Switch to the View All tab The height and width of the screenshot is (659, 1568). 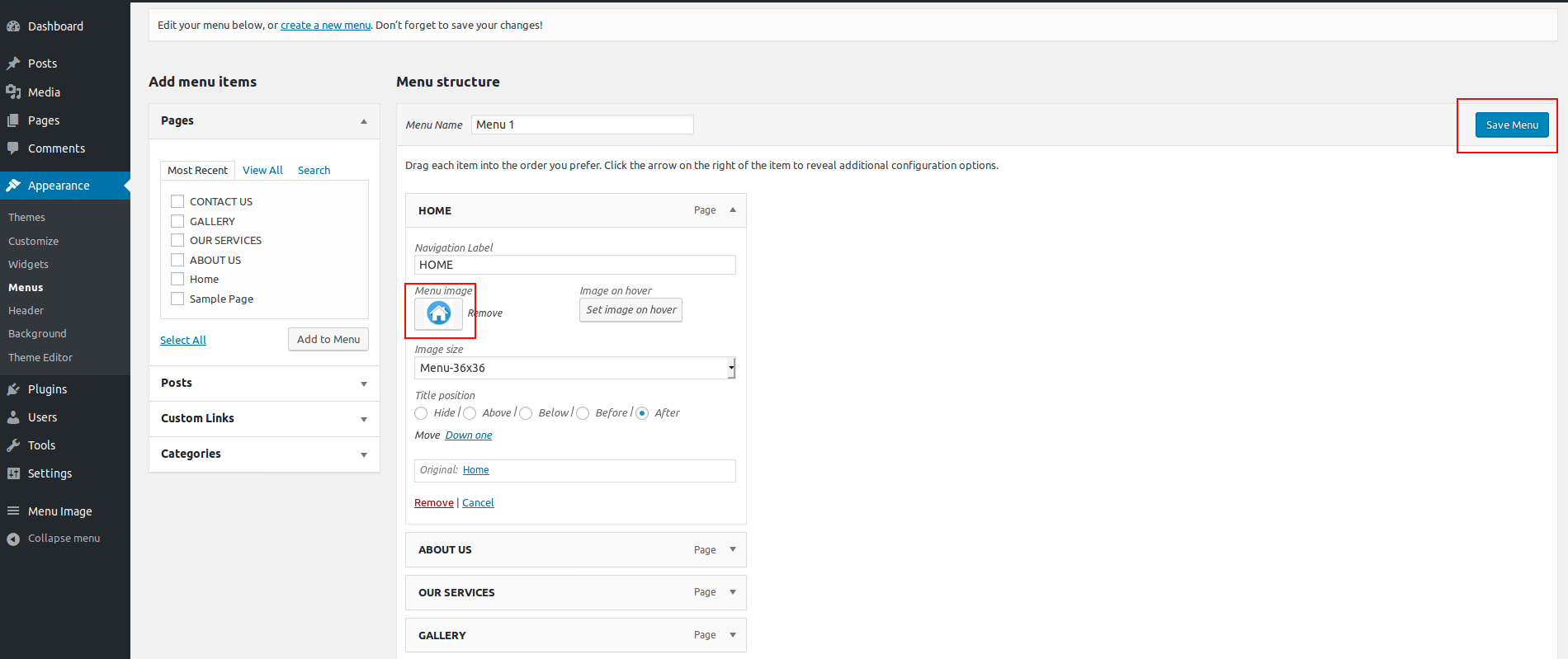coord(262,170)
